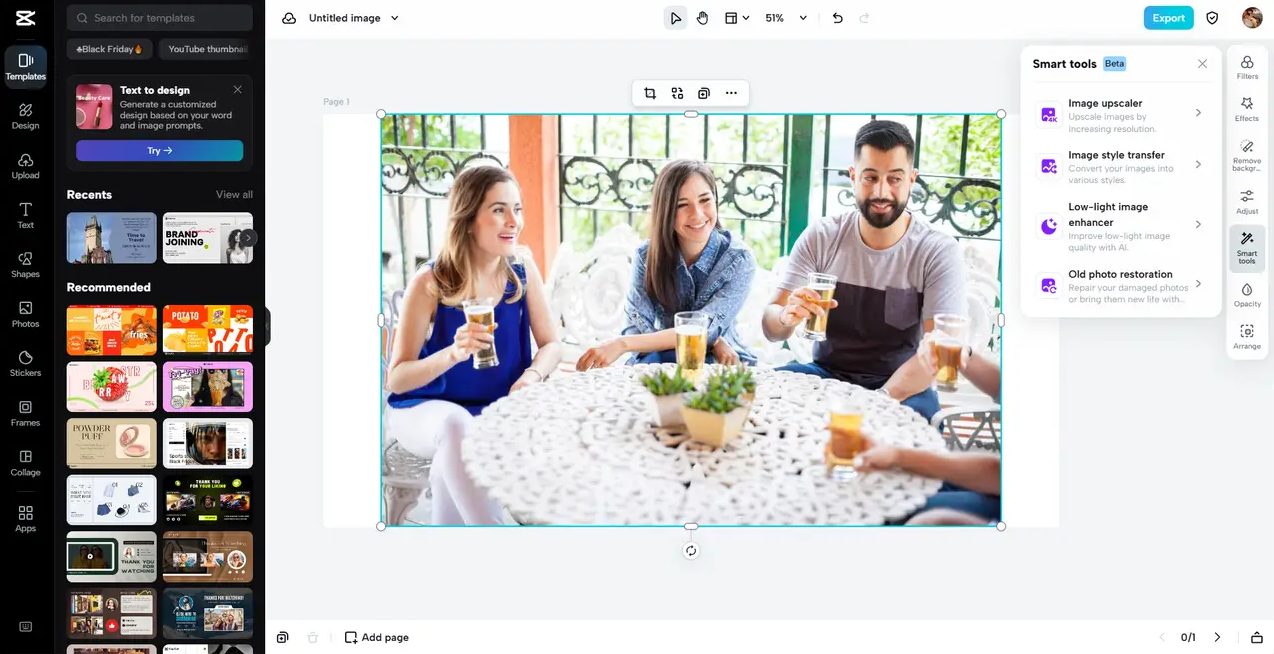Select the Smart tools button
Image resolution: width=1274 pixels, height=654 pixels.
[1247, 246]
